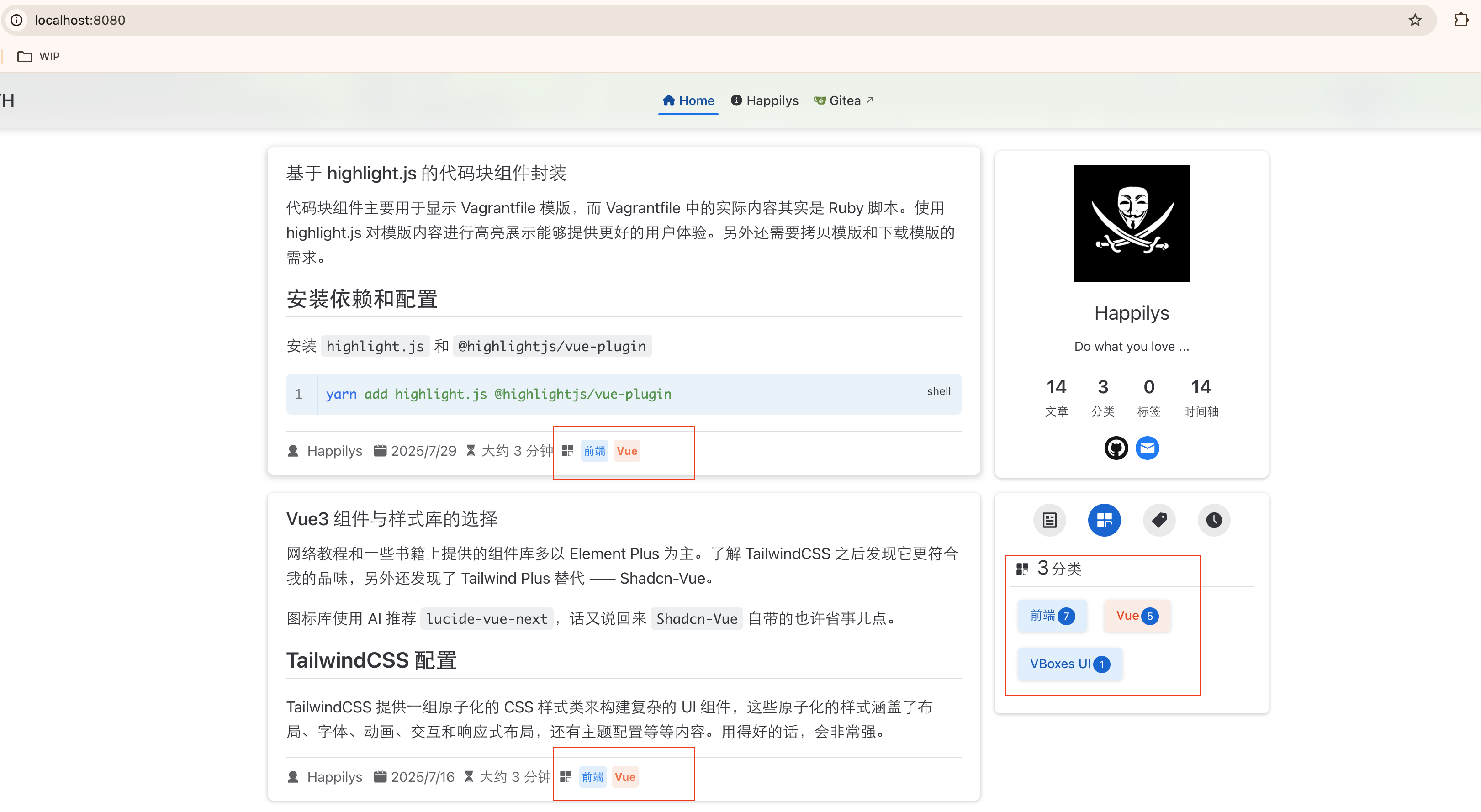Click the Gitea icon in the navigation bar
Screen dimensions: 1481x812
819,100
